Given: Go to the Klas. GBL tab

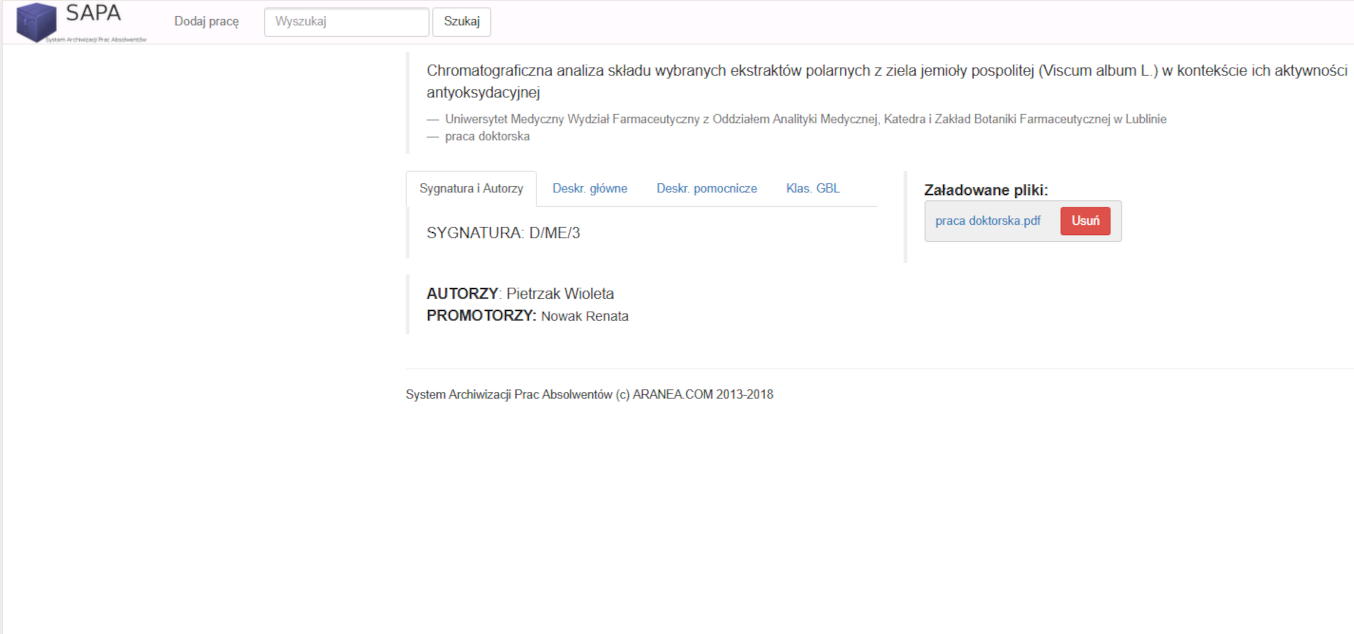Looking at the screenshot, I should click(x=813, y=188).
